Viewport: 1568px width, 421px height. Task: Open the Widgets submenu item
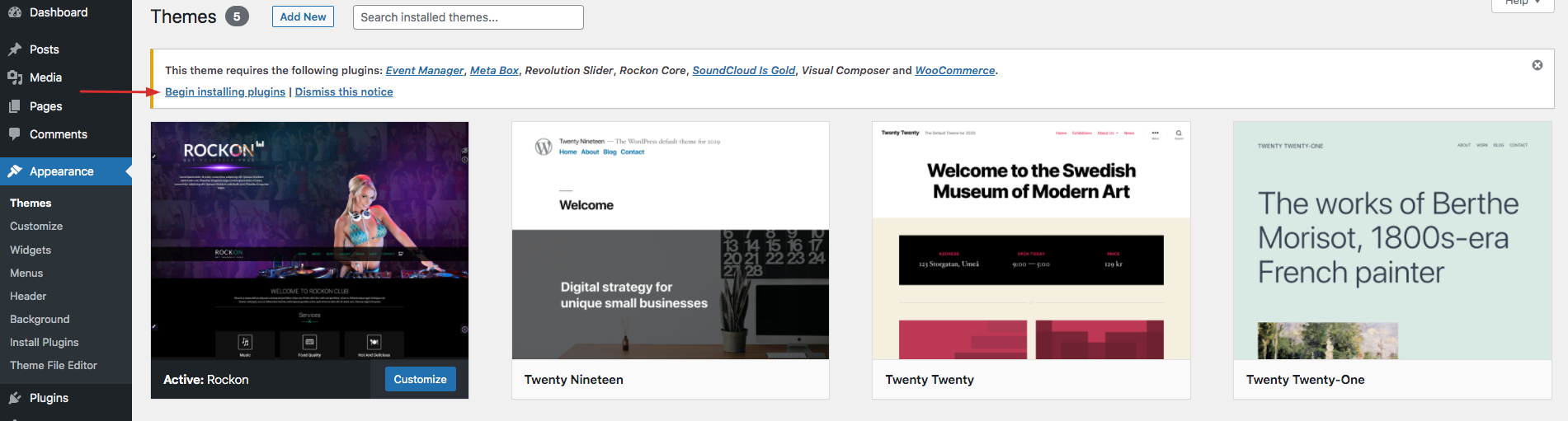click(x=31, y=250)
